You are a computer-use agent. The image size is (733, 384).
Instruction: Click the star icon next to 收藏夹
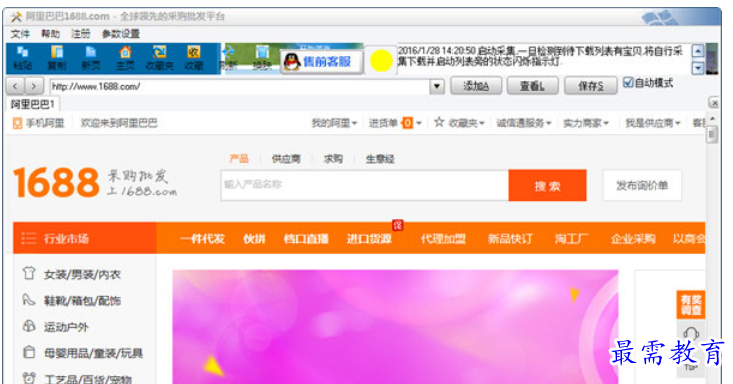coord(438,123)
